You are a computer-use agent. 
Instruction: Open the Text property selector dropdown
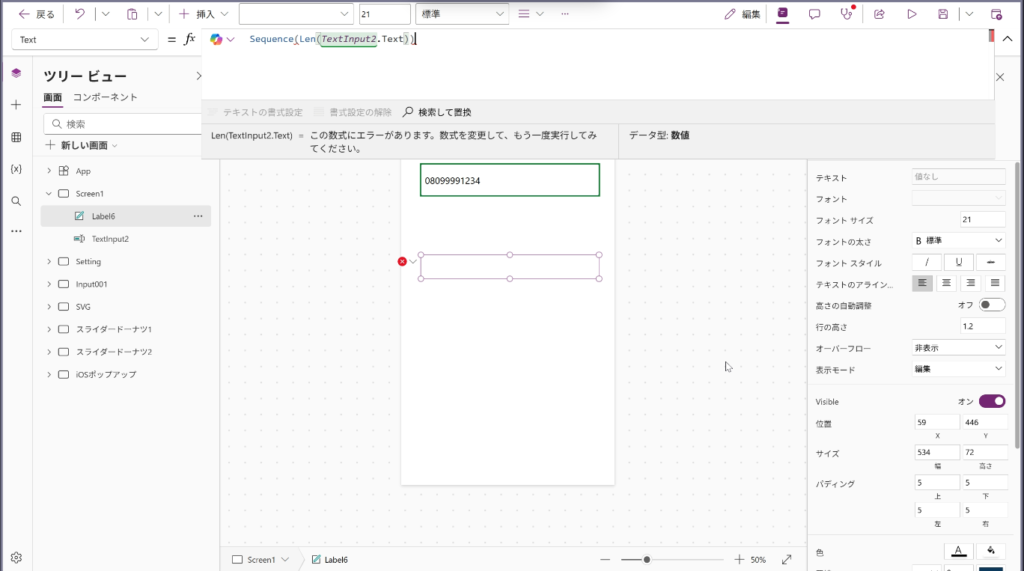click(x=85, y=40)
